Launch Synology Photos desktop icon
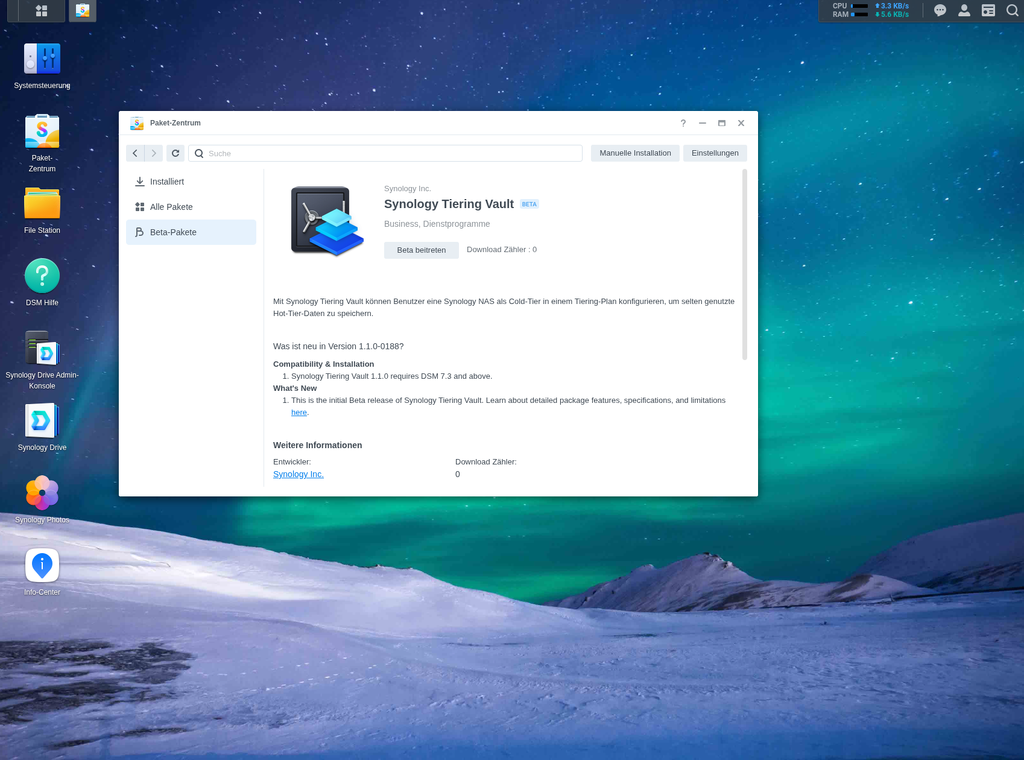This screenshot has width=1024, height=760. [x=42, y=493]
